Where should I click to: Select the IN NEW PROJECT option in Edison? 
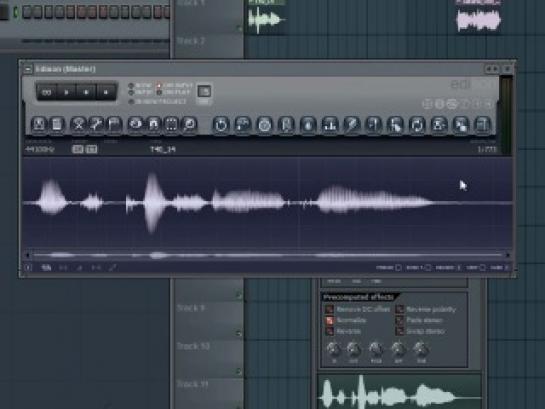pos(157,102)
